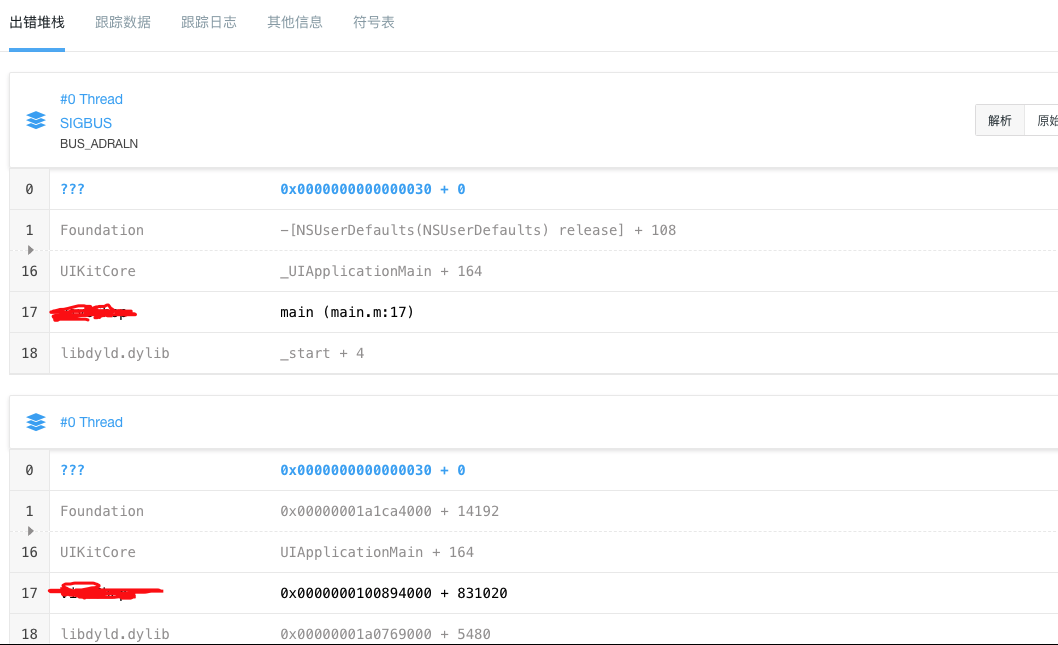This screenshot has height=645, width=1058.
Task: Open the 出错堆栈 tab
Action: 37,22
